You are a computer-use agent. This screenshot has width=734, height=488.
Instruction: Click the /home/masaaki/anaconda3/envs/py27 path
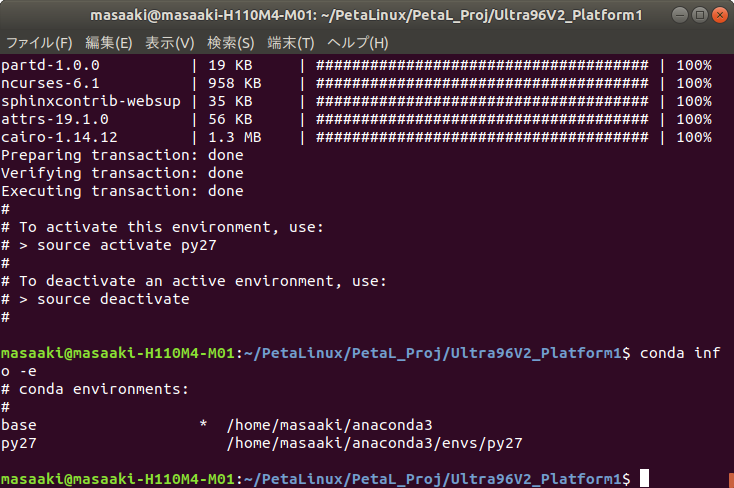pyautogui.click(x=374, y=443)
